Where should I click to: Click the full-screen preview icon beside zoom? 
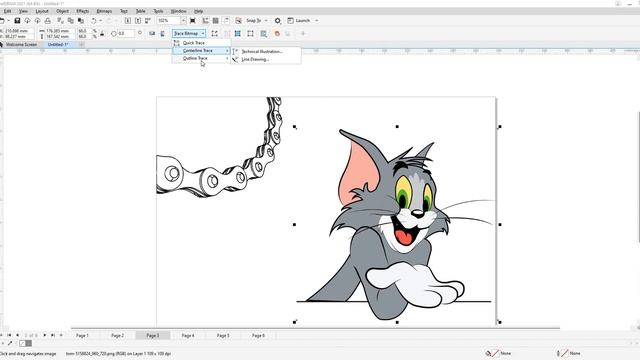tap(193, 20)
